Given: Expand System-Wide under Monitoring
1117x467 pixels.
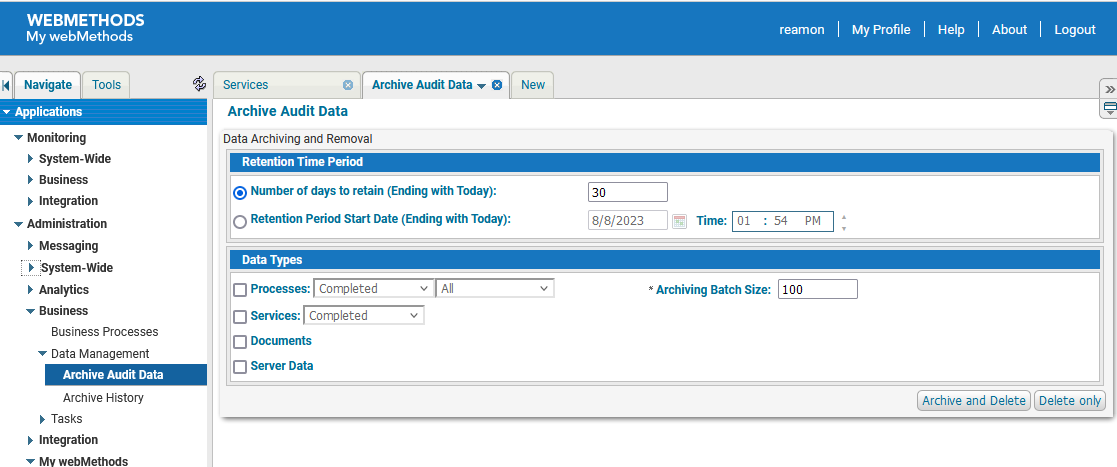Looking at the screenshot, I should coord(31,159).
